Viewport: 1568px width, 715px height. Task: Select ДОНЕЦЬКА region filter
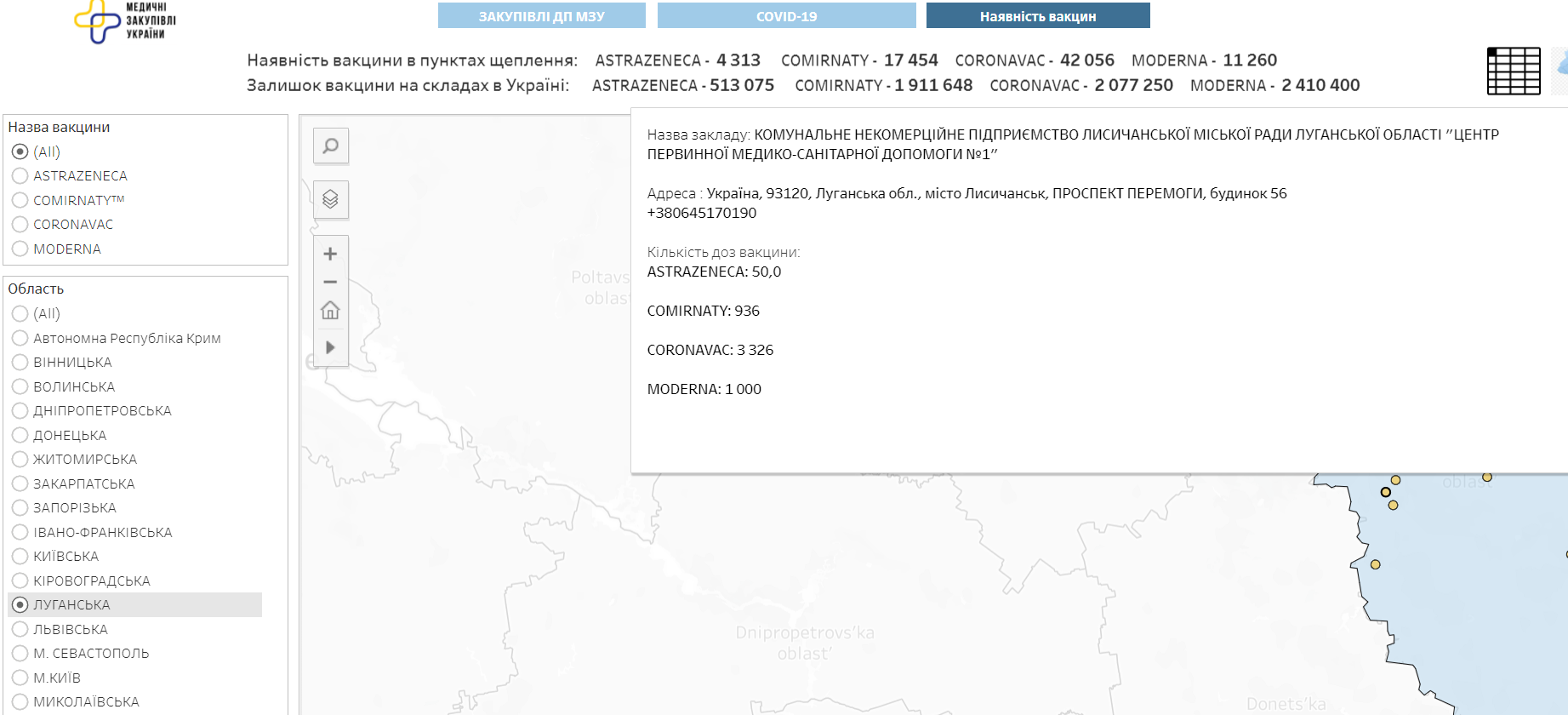click(20, 436)
